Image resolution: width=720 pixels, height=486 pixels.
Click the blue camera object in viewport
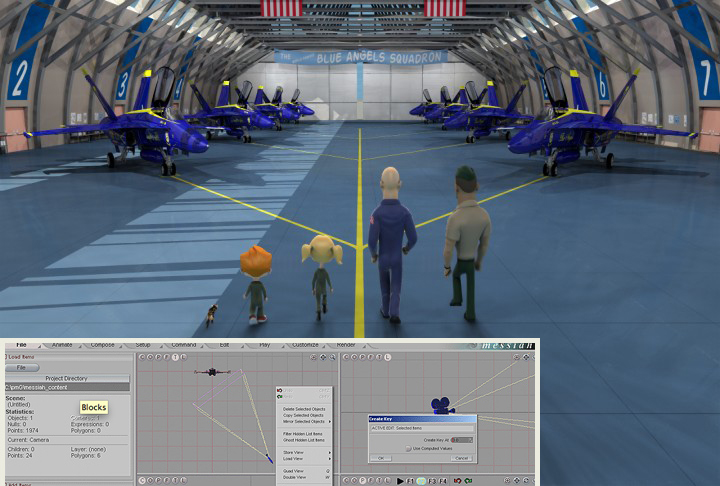(442, 406)
